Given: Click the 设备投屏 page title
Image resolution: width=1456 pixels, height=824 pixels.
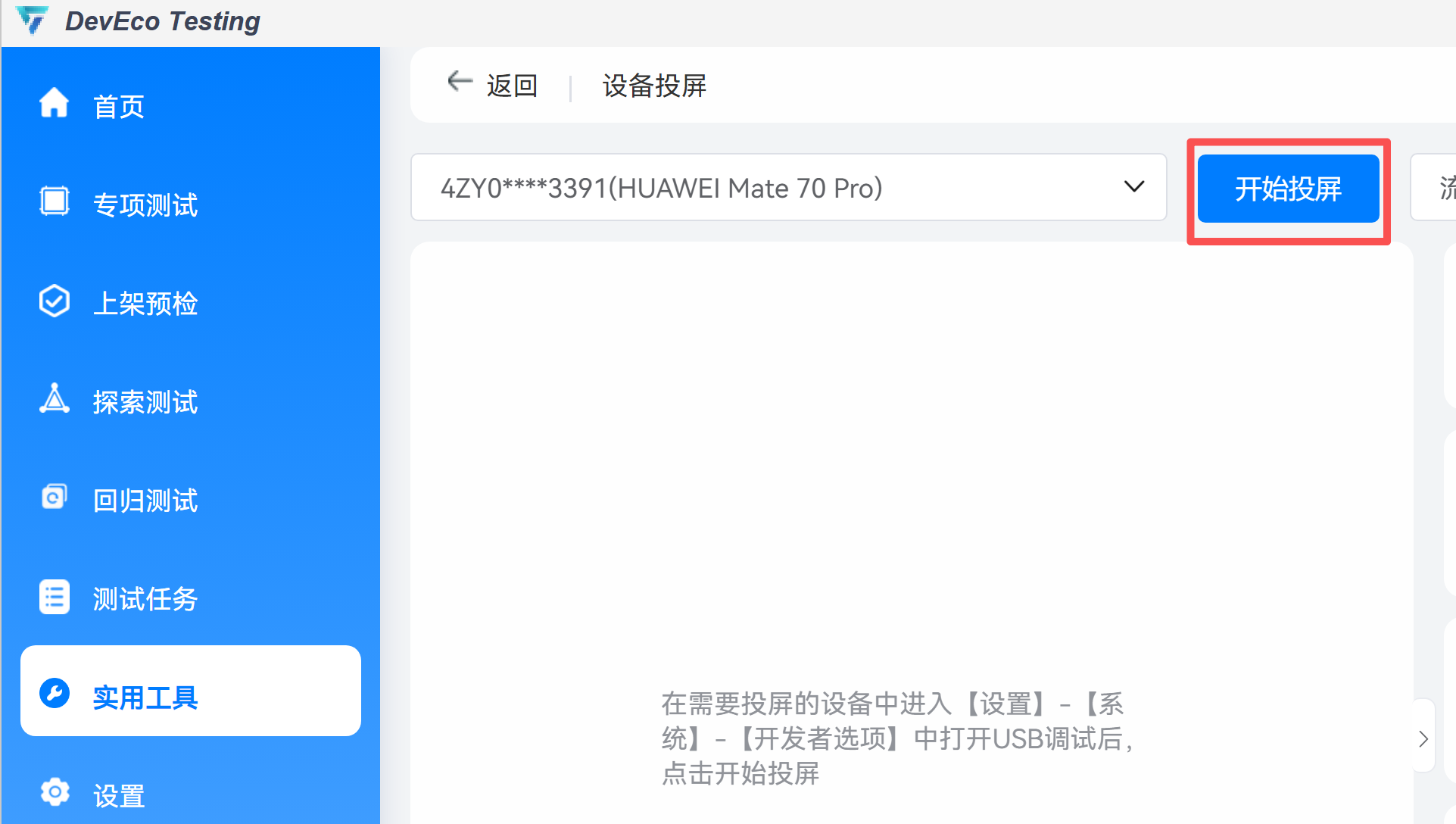Looking at the screenshot, I should click(x=654, y=86).
